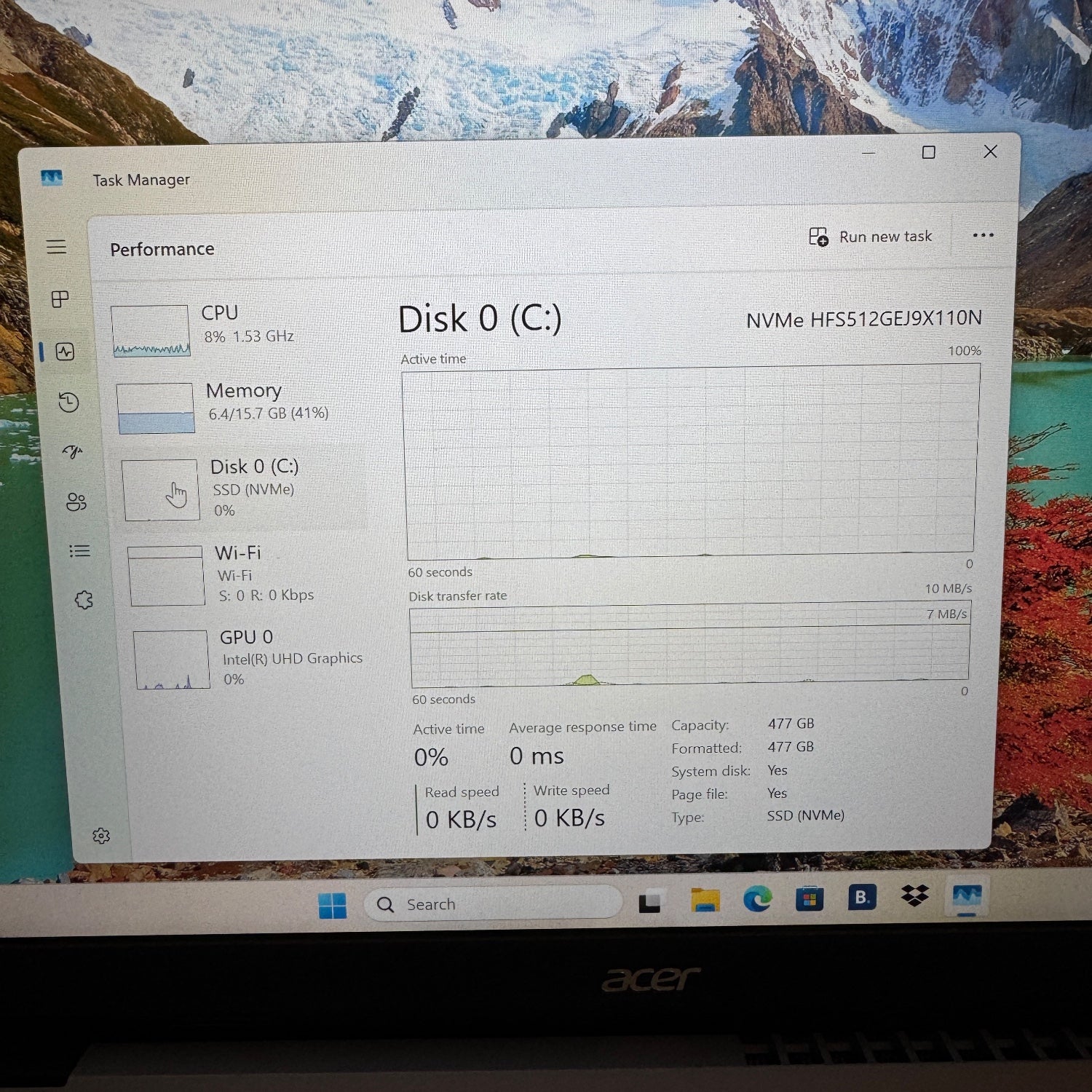Open the Details list icon
Image resolution: width=1092 pixels, height=1092 pixels.
click(x=79, y=551)
